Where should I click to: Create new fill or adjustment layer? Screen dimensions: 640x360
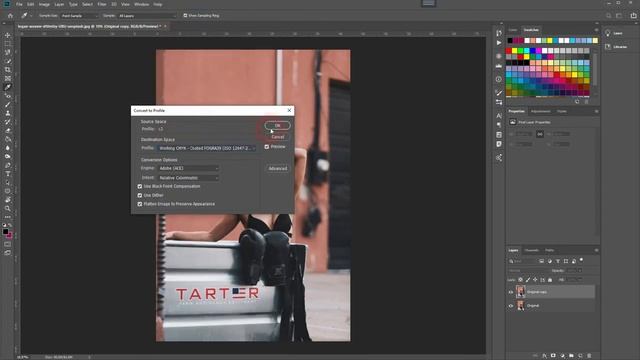coord(562,356)
